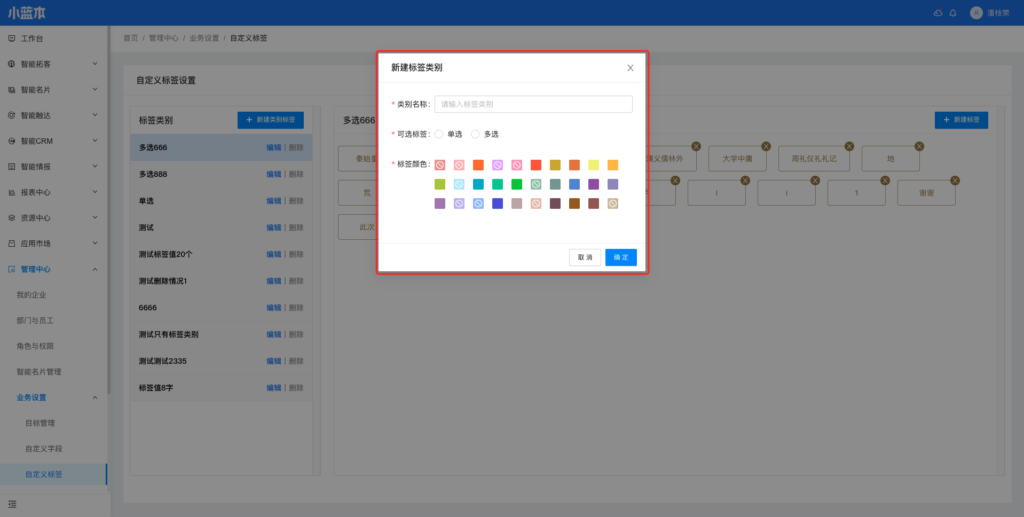Remove the 大学中庸 tag via its X icon

[x=766, y=147]
